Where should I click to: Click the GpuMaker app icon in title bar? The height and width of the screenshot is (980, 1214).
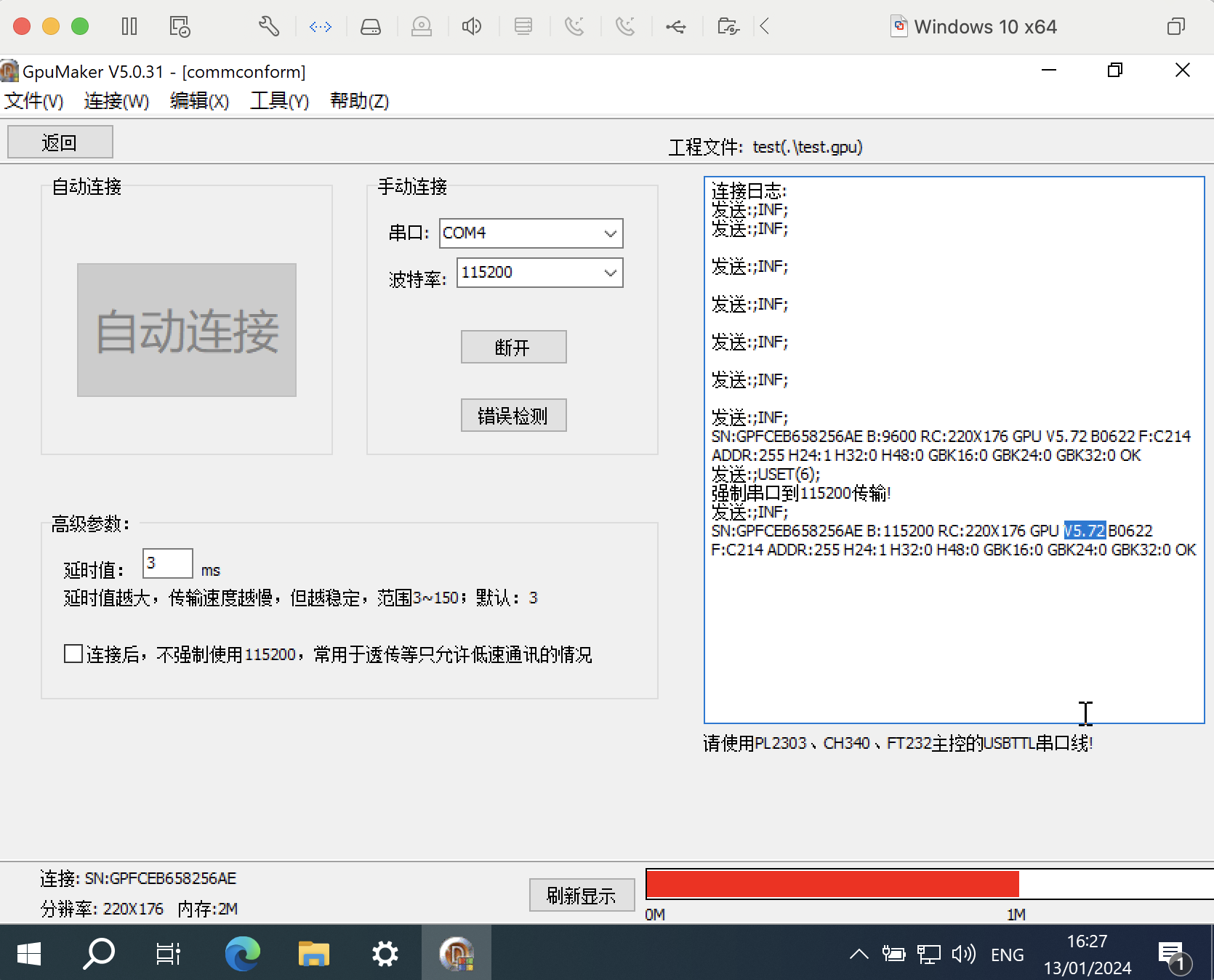click(x=9, y=71)
